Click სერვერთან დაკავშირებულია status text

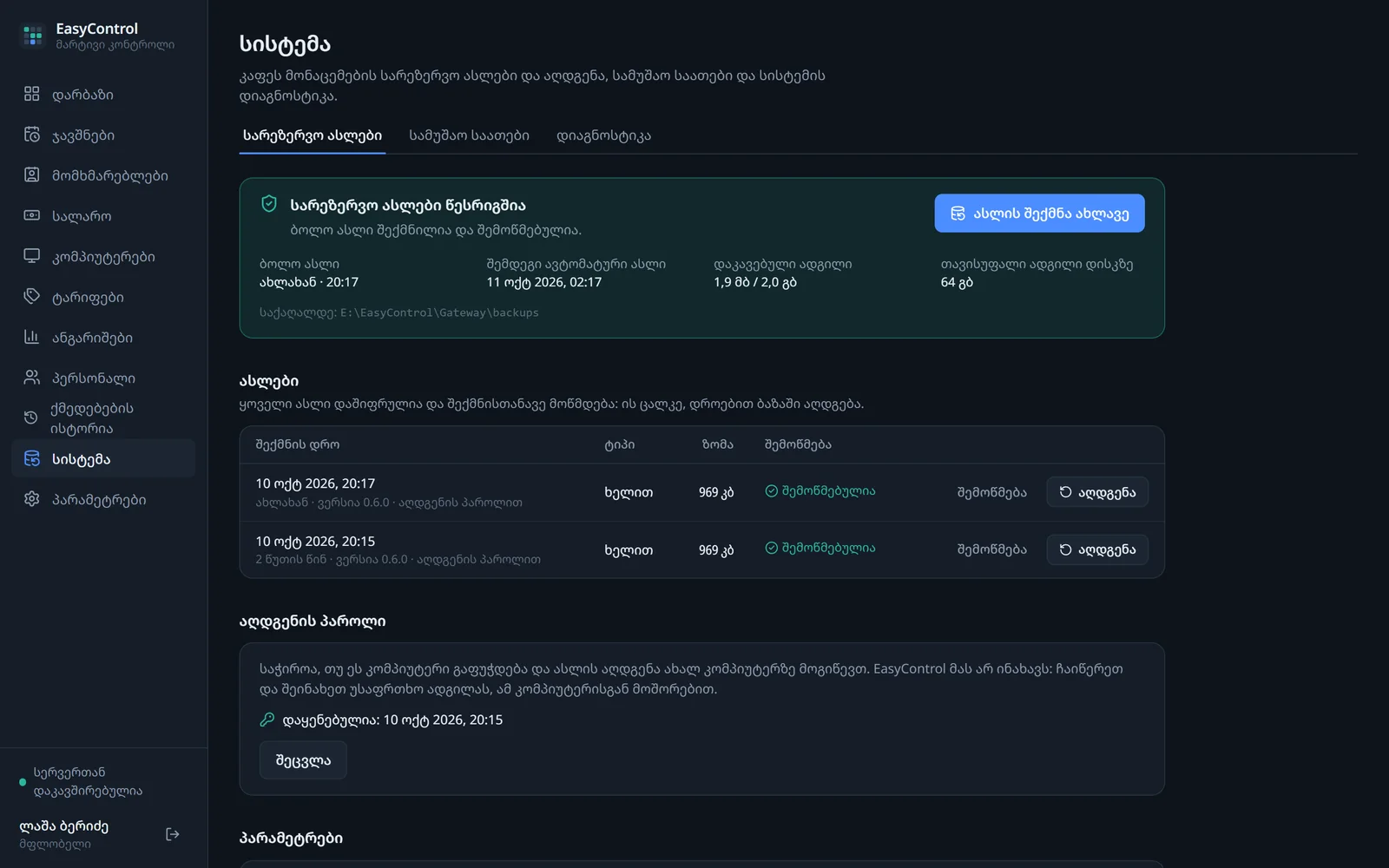coord(88,781)
